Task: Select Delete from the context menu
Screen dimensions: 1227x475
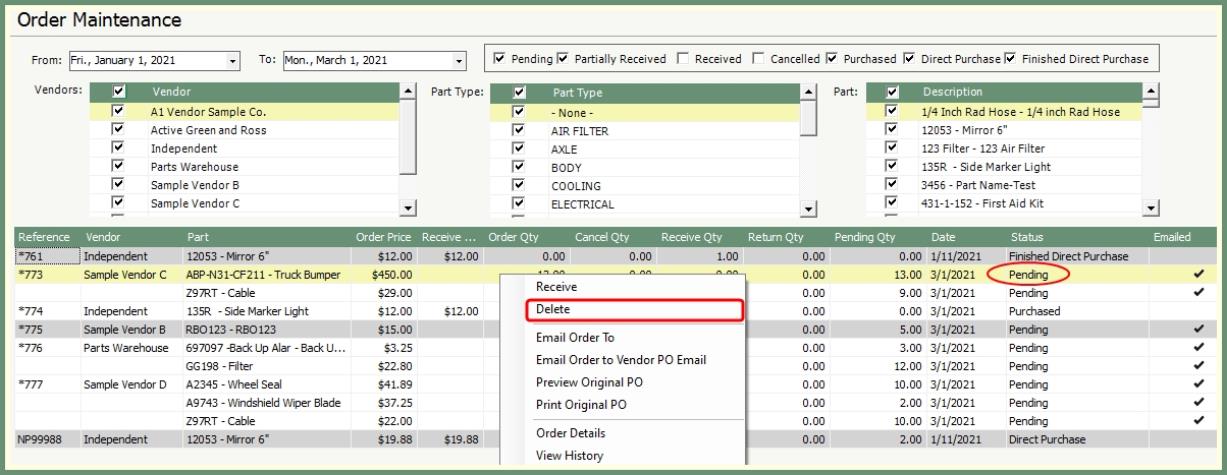Action: coord(553,310)
